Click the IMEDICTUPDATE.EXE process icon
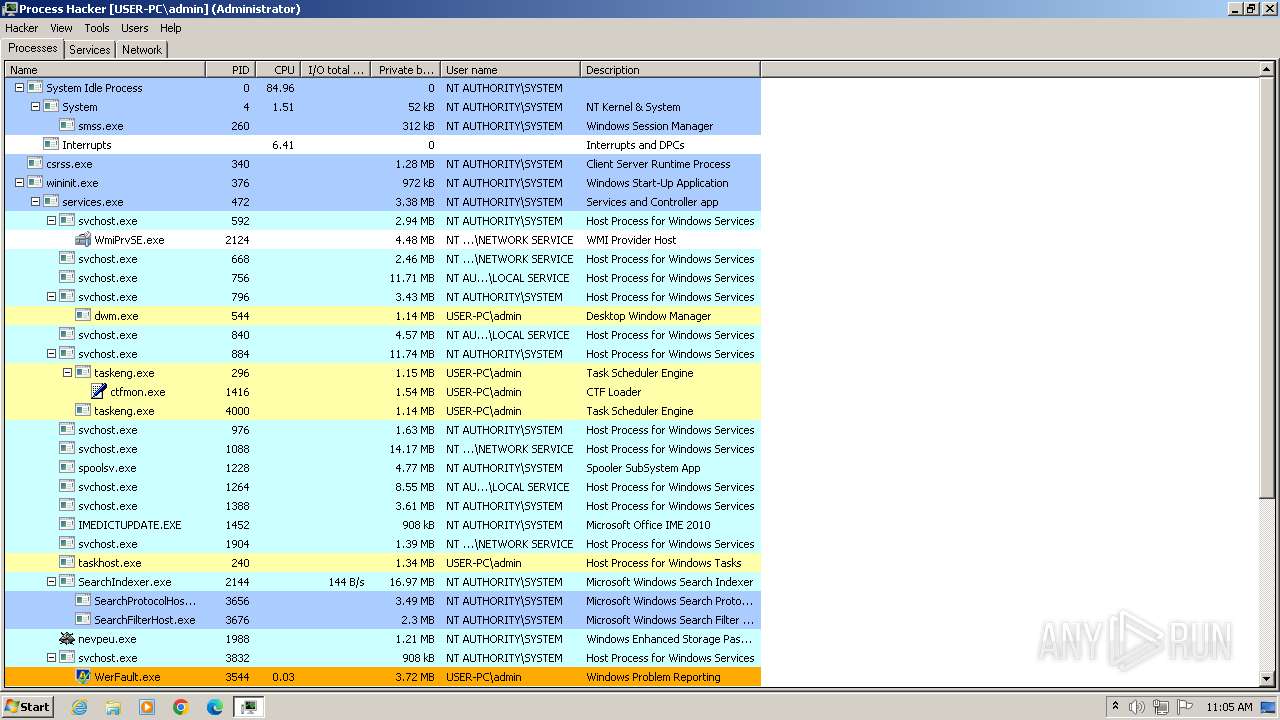 point(67,525)
